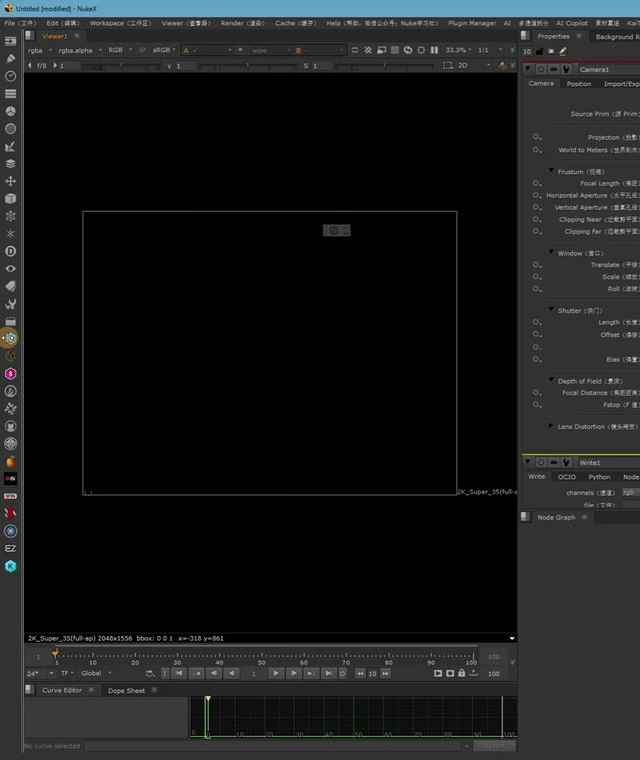Toggle animation button beside Fstop
Viewport: 640px width, 760px height.
537,405
